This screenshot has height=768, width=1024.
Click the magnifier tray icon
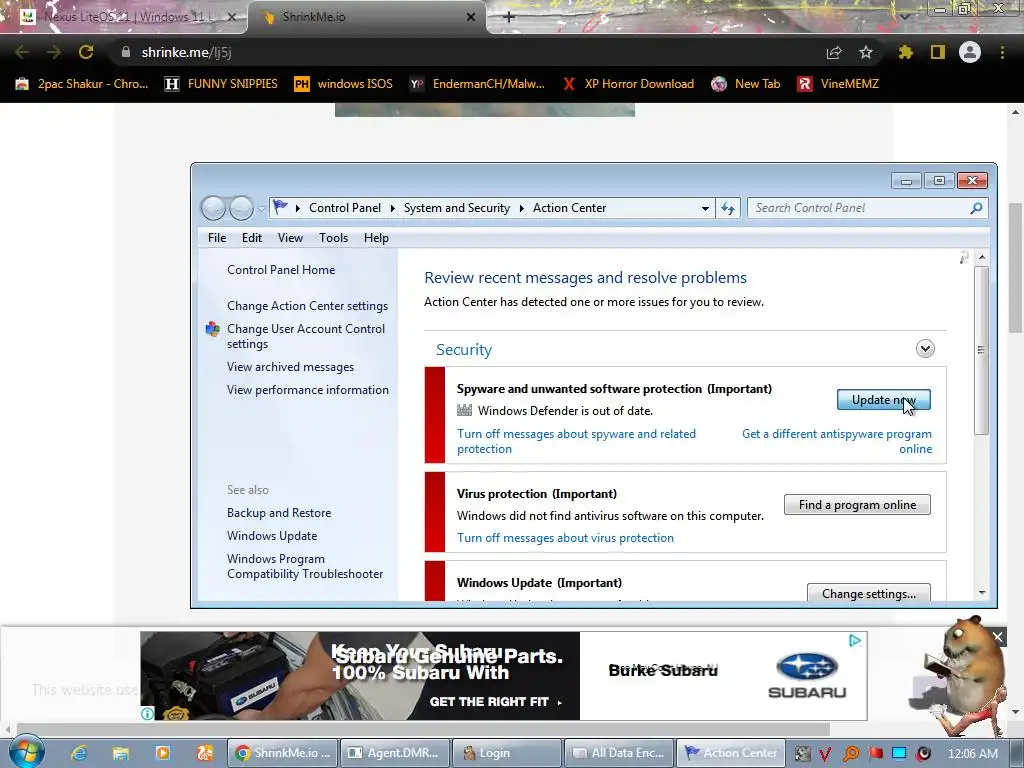tap(851, 754)
